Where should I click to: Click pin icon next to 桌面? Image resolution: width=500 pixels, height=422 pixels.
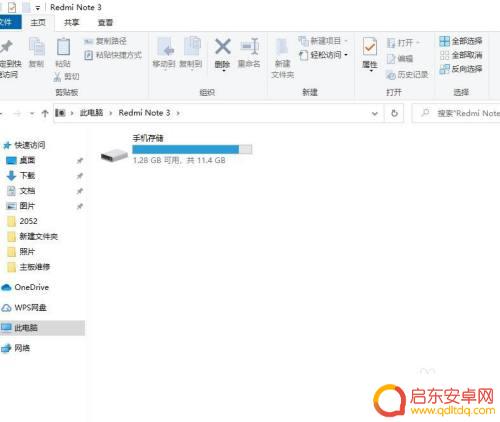pos(80,161)
